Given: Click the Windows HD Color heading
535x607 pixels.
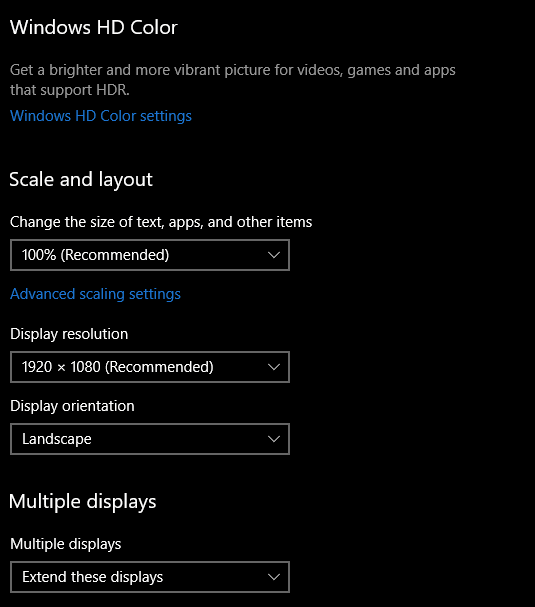Looking at the screenshot, I should tap(94, 27).
